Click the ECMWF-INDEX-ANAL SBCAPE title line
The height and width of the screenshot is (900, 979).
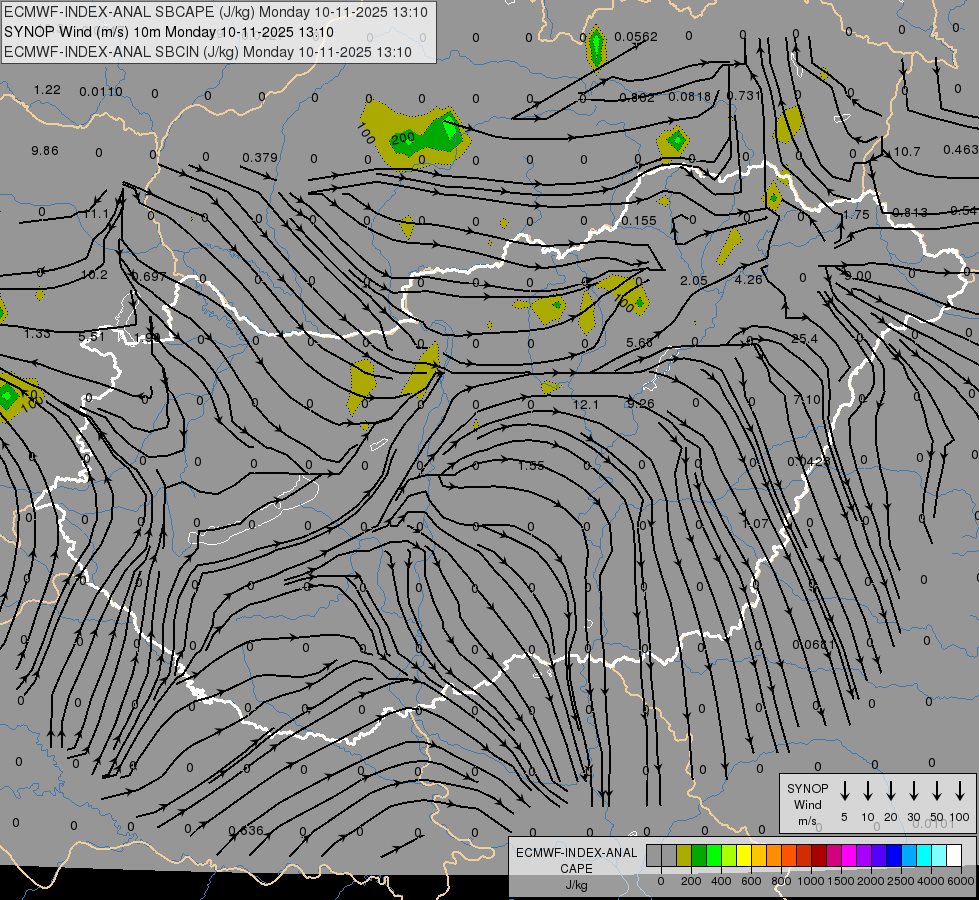pos(216,12)
